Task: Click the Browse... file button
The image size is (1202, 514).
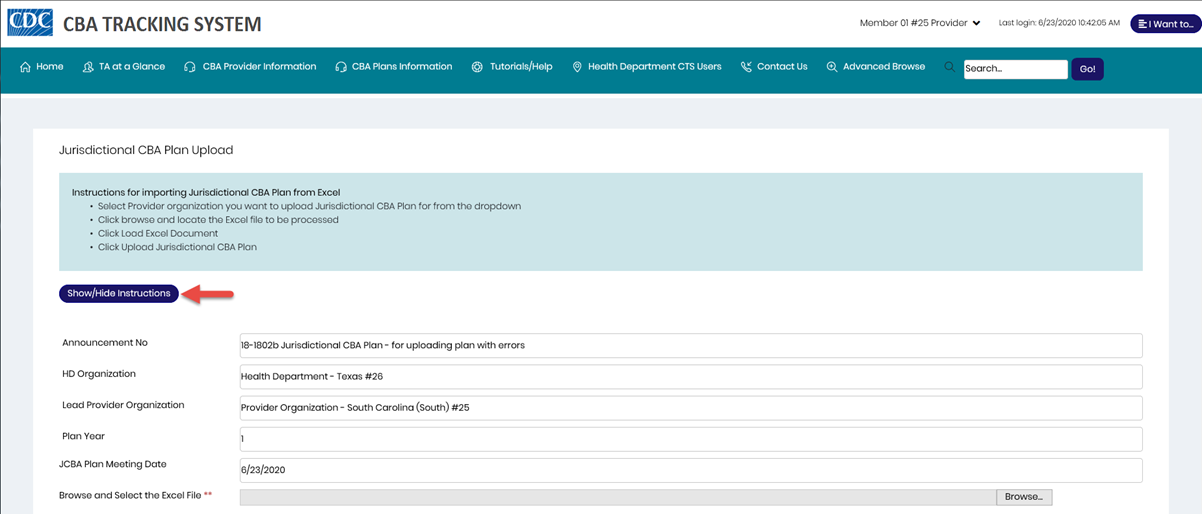Action: click(1023, 497)
